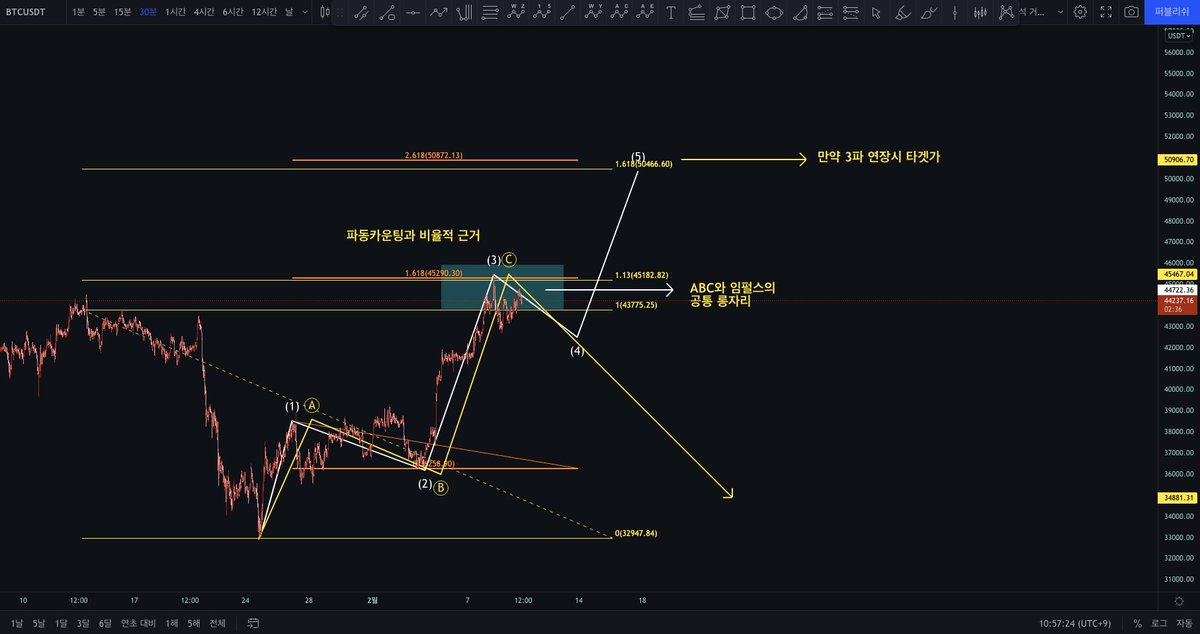Toggle 로그 logarithmic scale
This screenshot has width=1200, height=634.
coord(1158,623)
